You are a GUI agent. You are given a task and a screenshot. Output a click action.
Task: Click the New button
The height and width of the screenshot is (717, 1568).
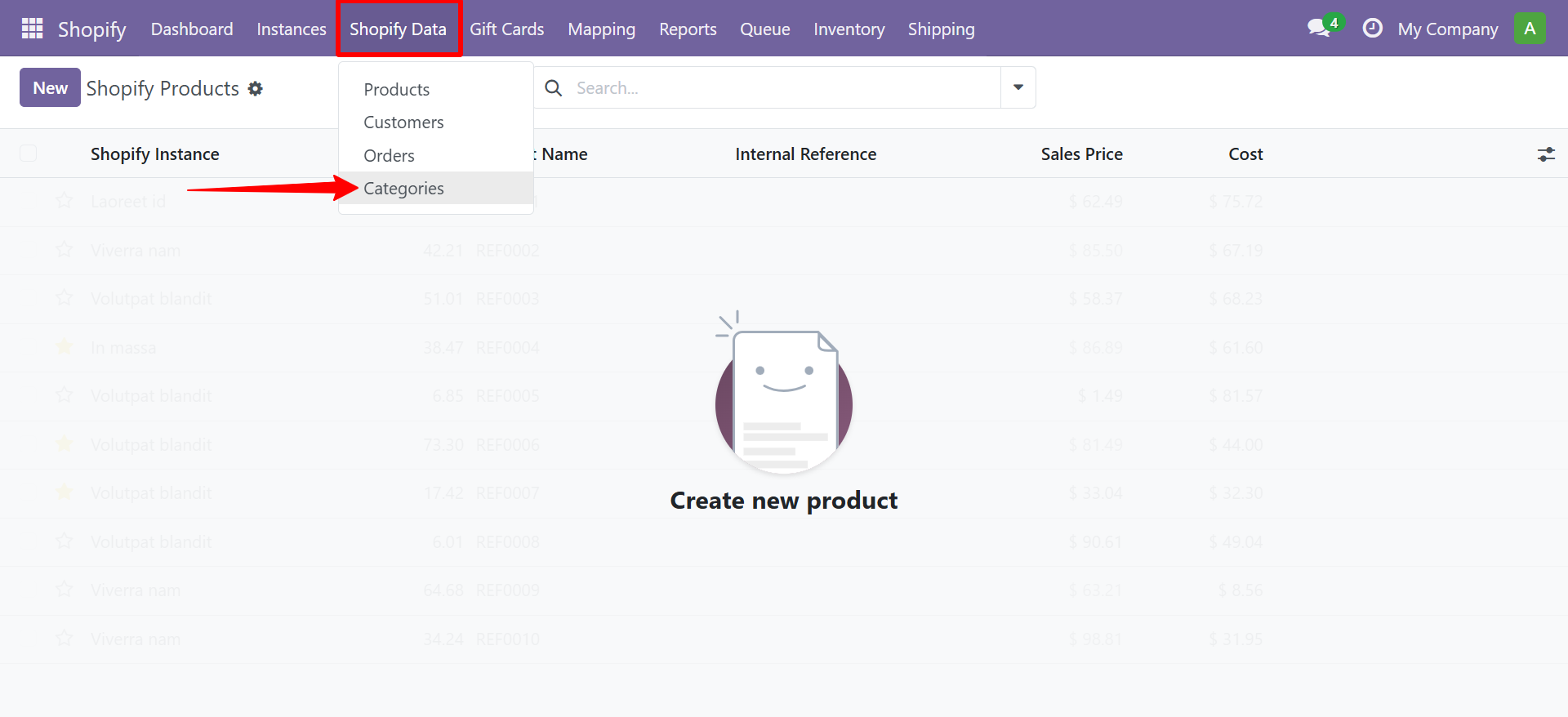point(50,87)
